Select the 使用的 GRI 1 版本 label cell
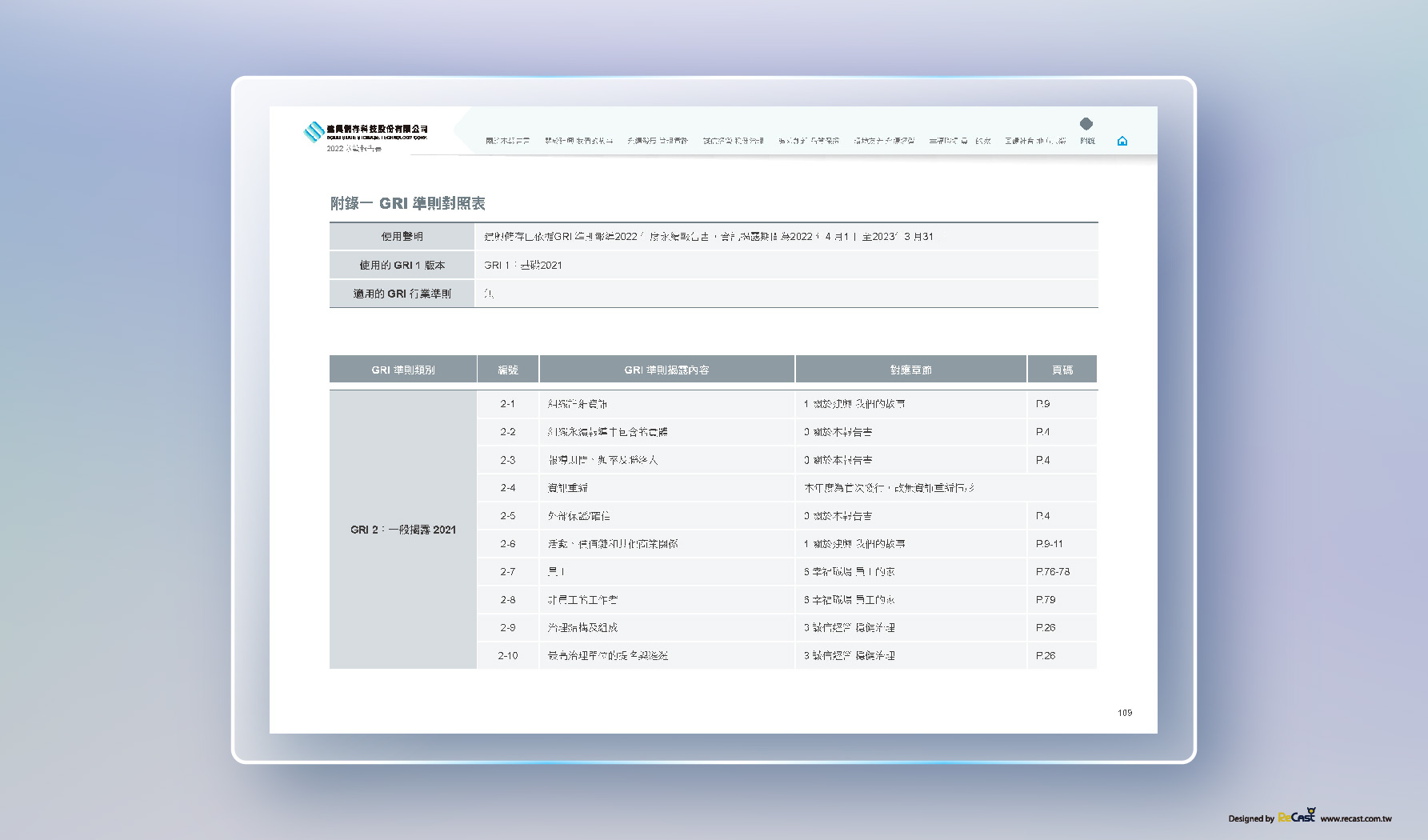Screen dimensions: 1428x840 (402, 266)
